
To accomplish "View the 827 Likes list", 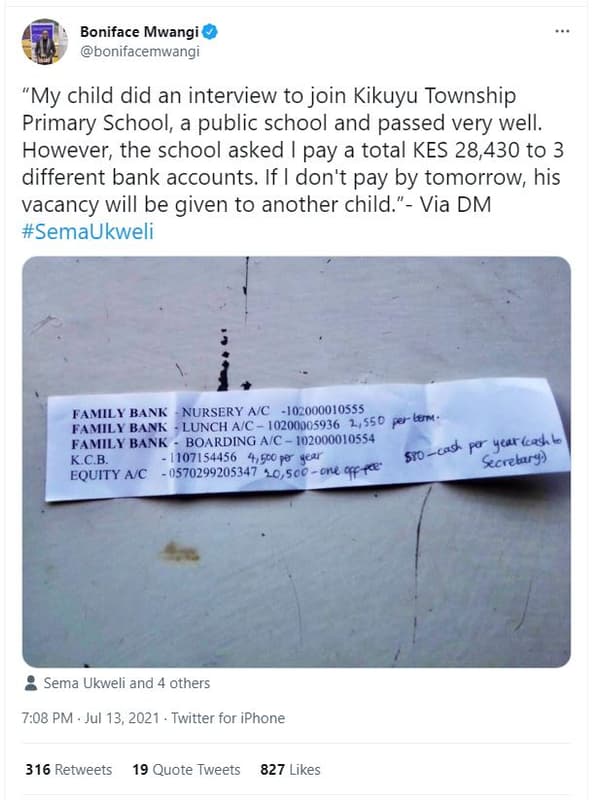I will pos(290,769).
